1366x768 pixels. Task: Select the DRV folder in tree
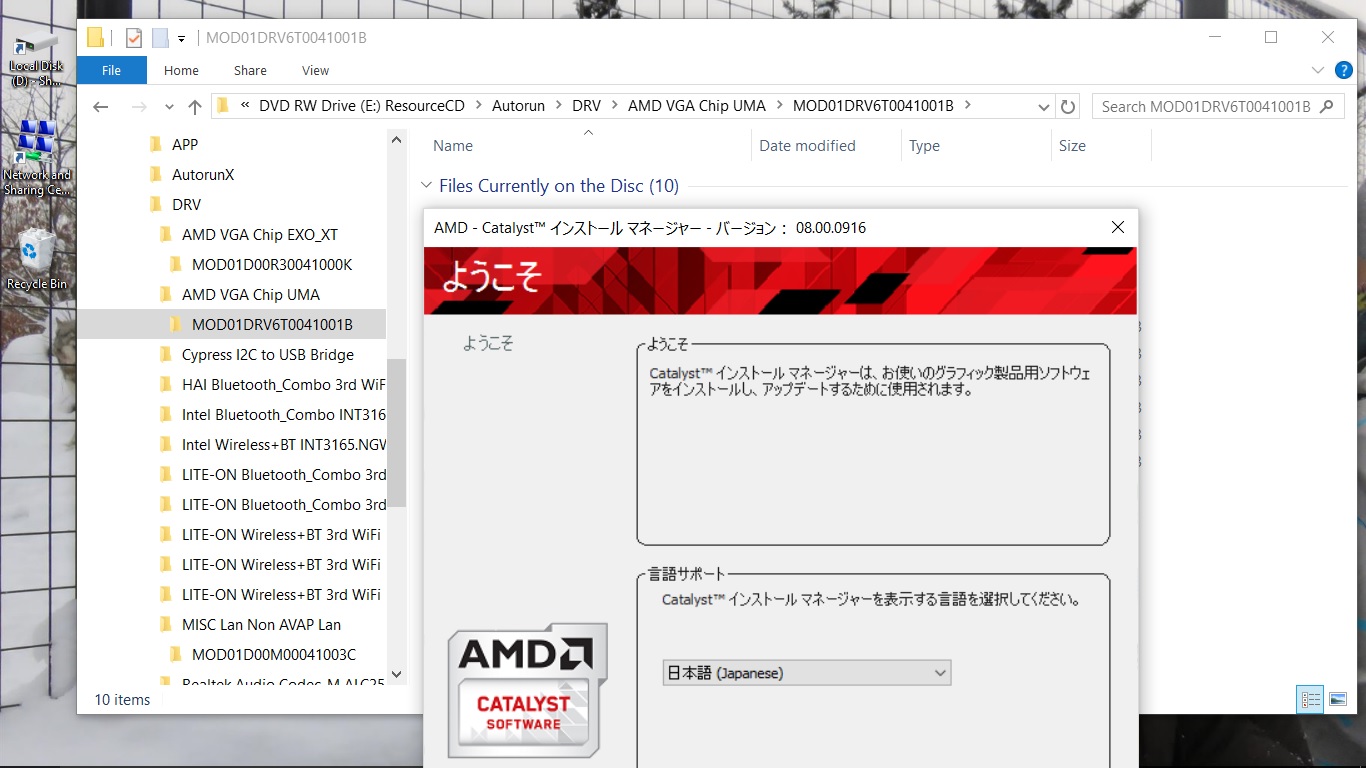[x=186, y=204]
